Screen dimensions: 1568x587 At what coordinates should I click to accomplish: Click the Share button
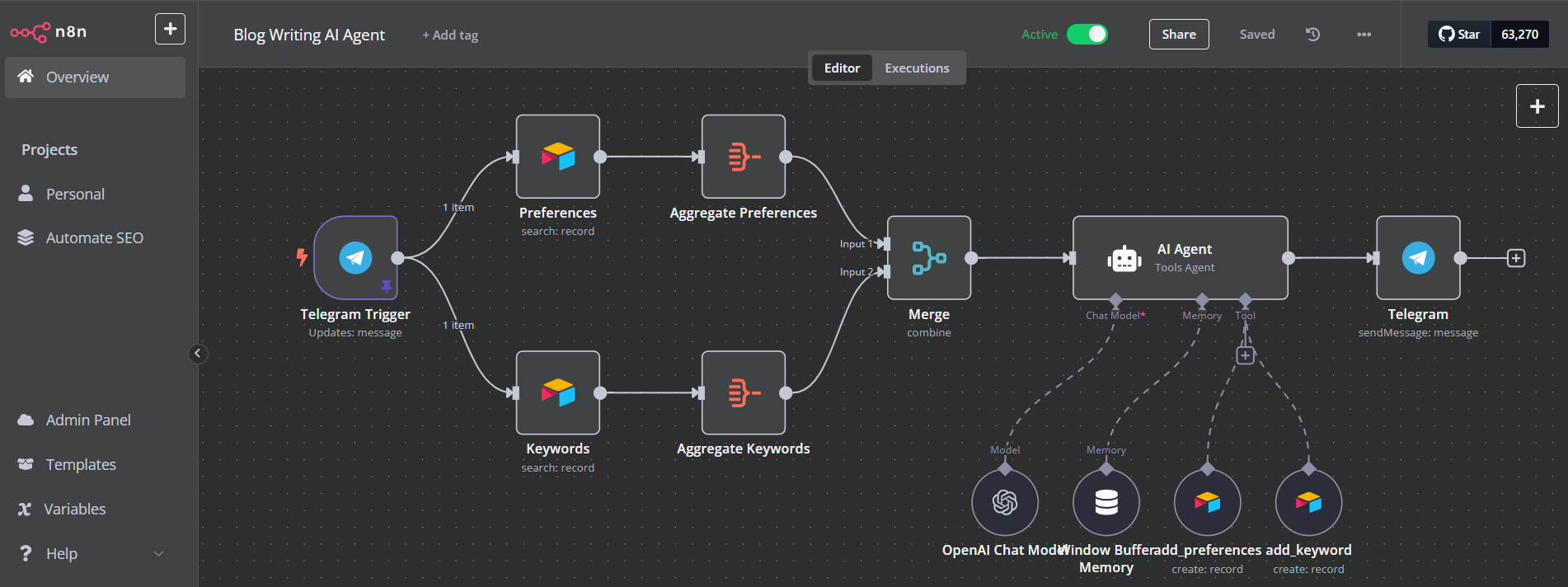[1178, 35]
